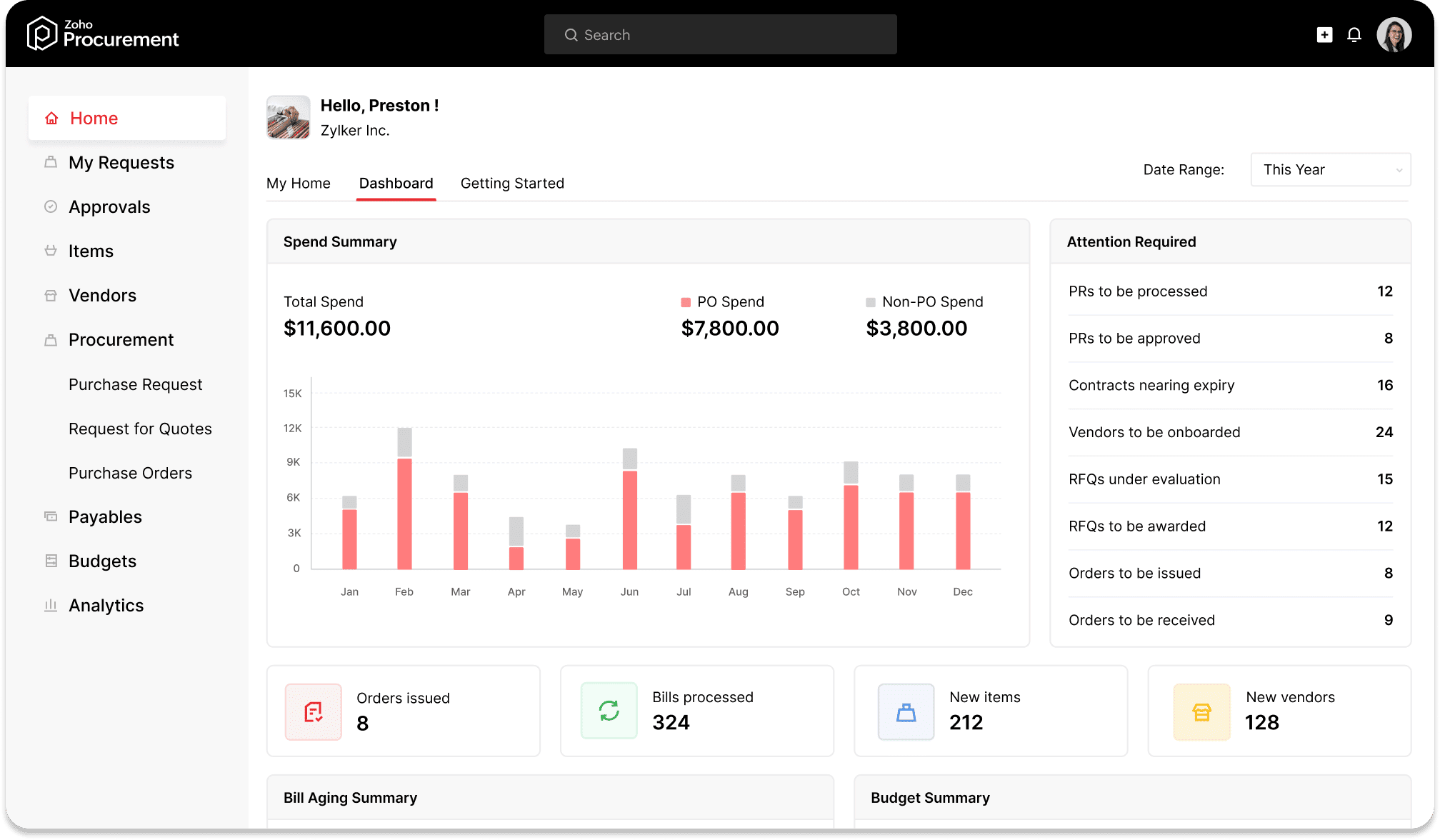Select the Home icon in the sidebar
The width and height of the screenshot is (1440, 840).
(x=51, y=118)
